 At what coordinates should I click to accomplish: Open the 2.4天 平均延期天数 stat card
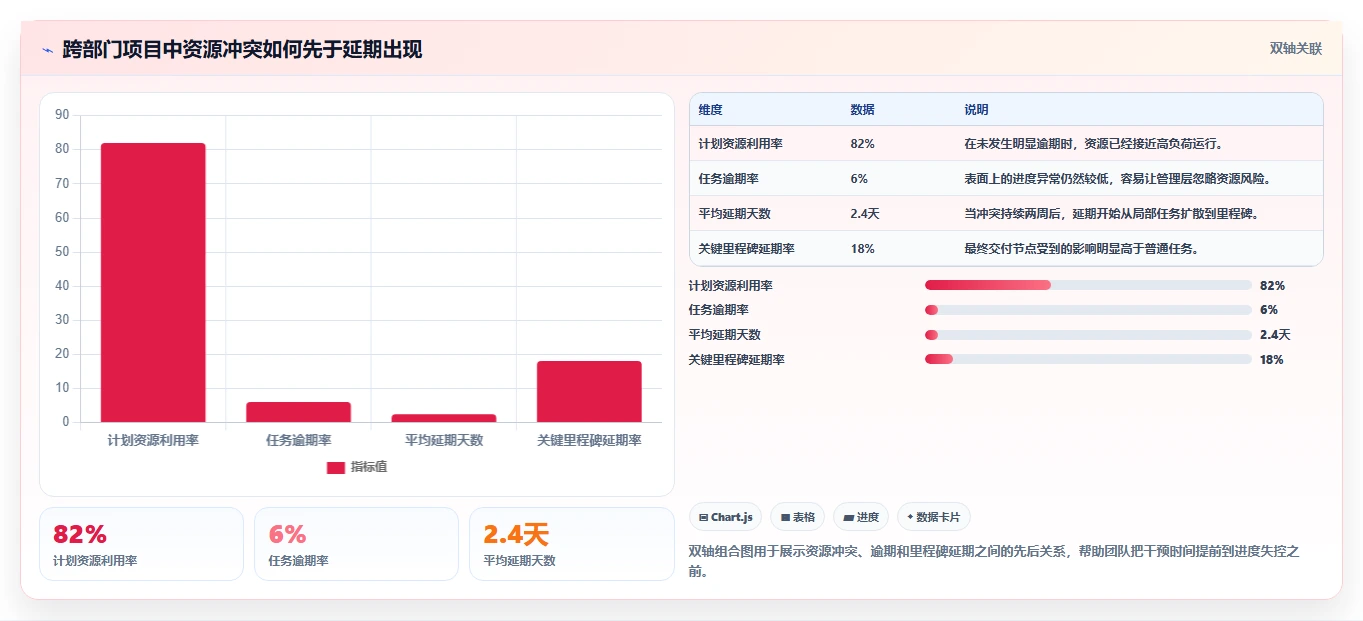(572, 544)
